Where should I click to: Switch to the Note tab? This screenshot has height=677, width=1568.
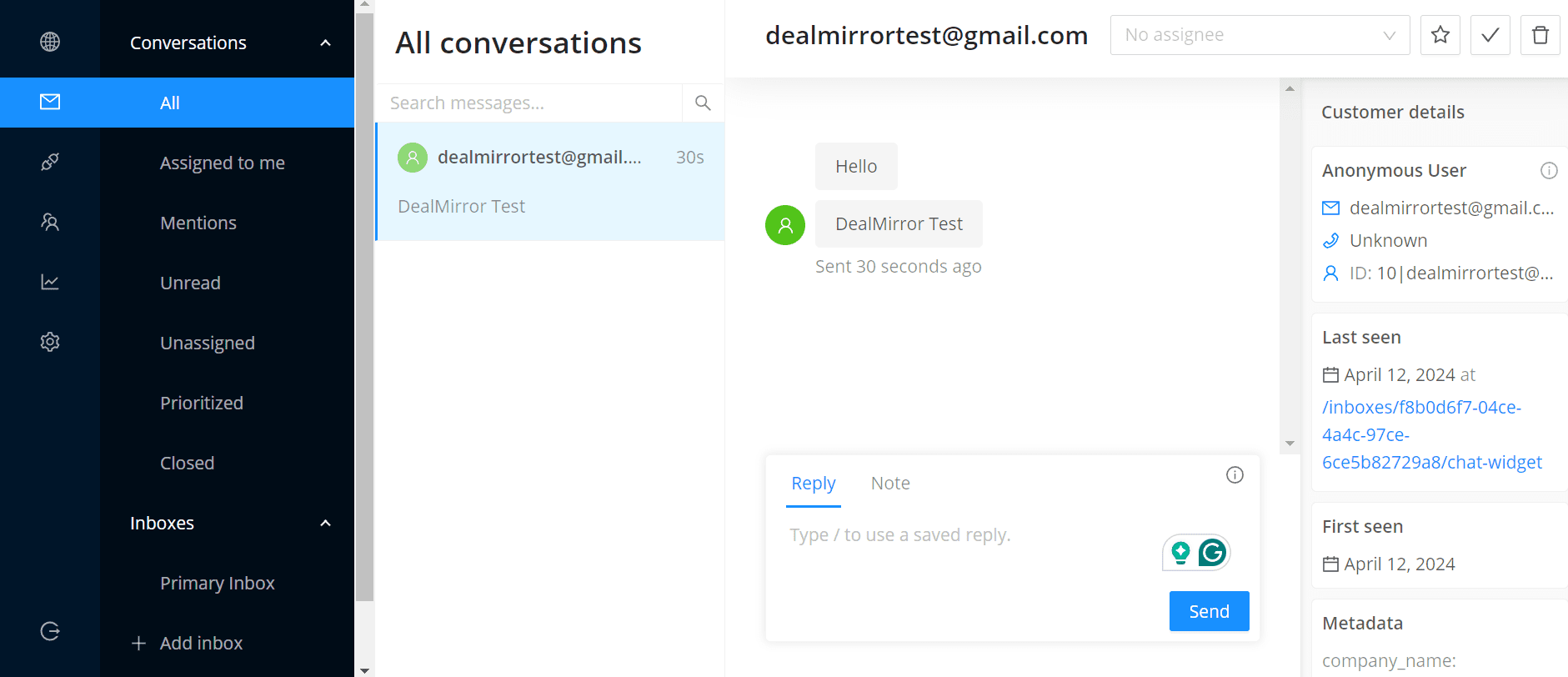point(889,484)
